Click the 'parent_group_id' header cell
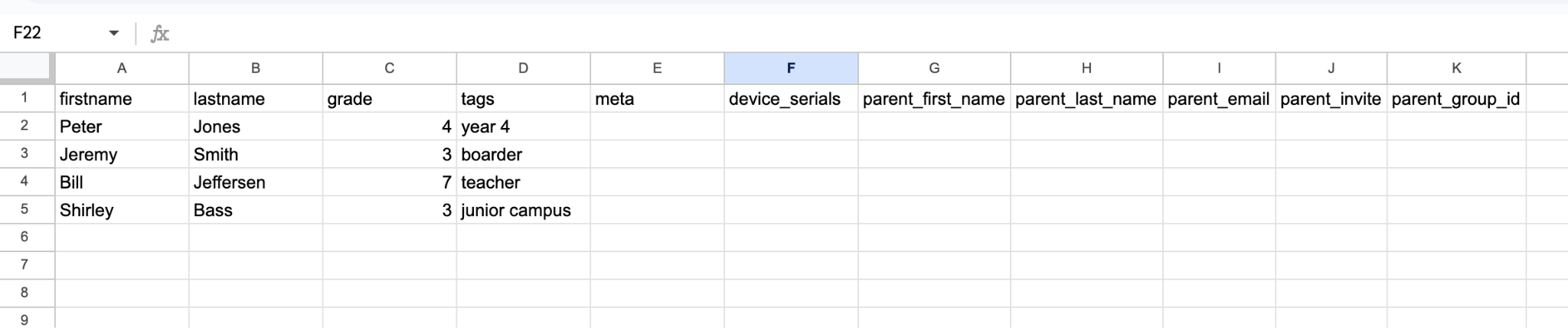This screenshot has width=1568, height=328. (1455, 99)
